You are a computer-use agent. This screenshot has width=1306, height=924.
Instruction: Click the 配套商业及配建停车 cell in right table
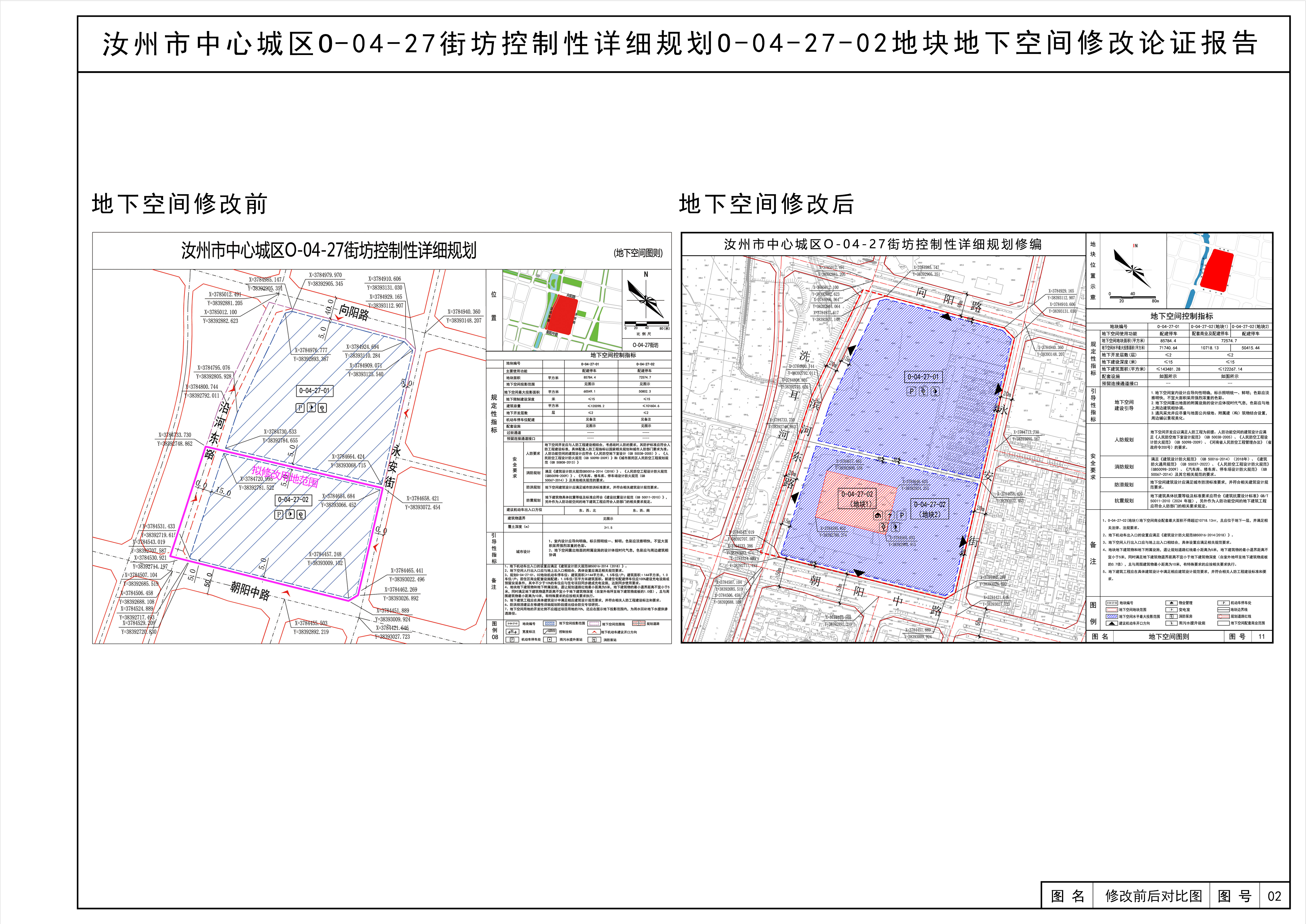1209,334
